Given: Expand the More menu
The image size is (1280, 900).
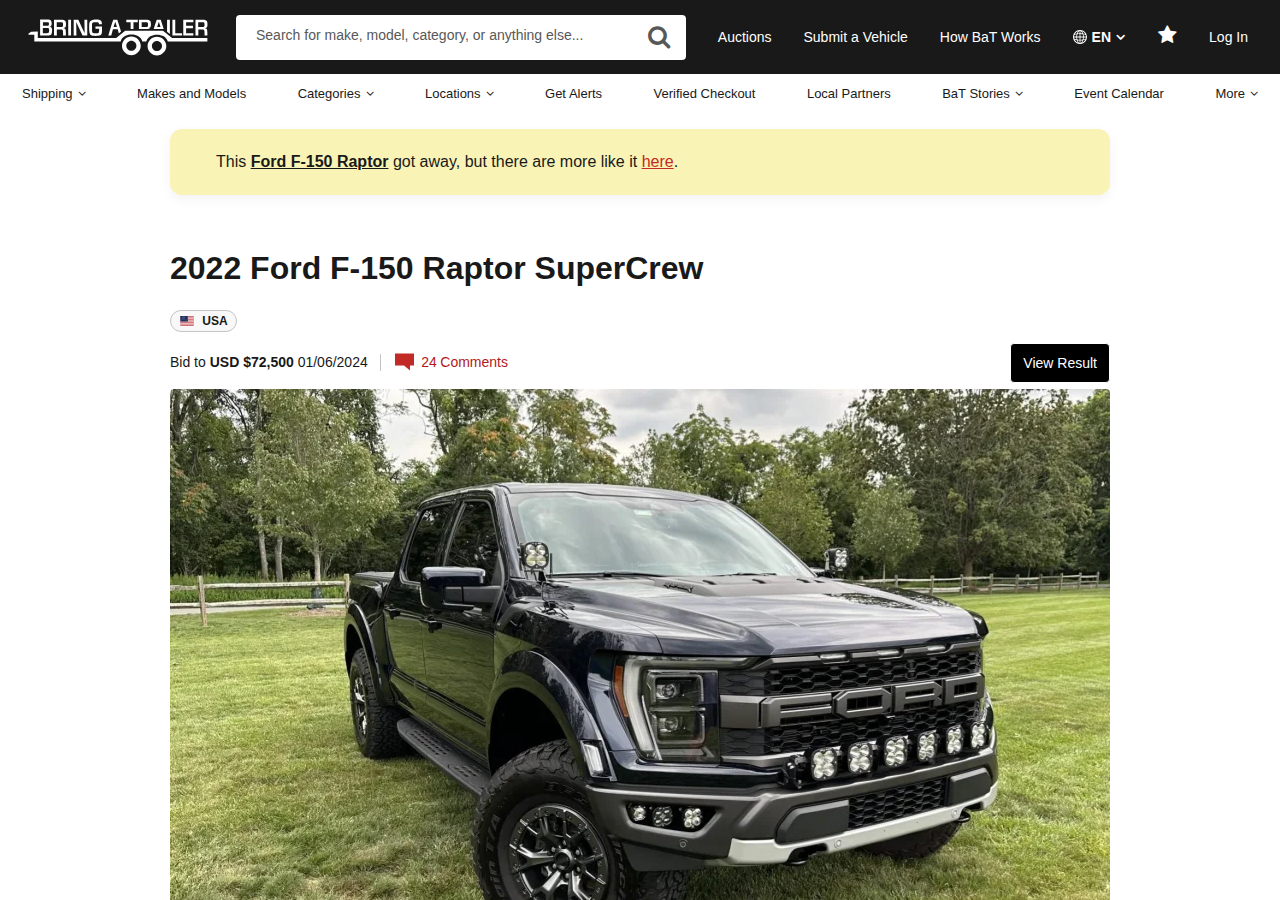Looking at the screenshot, I should [x=1236, y=93].
